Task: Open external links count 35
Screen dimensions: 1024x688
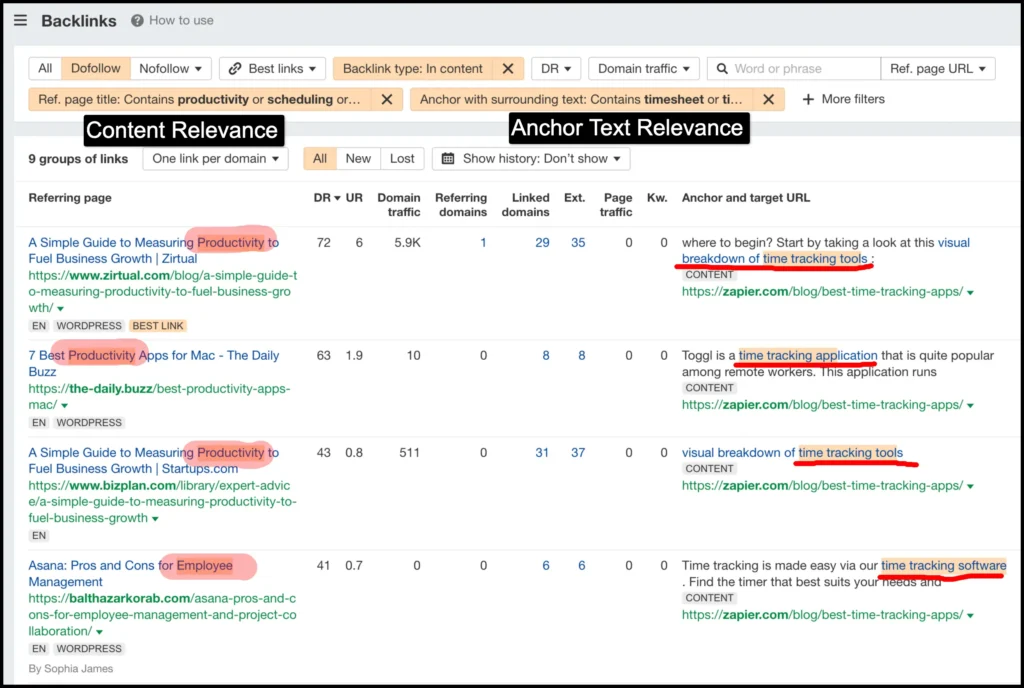Action: (x=578, y=243)
